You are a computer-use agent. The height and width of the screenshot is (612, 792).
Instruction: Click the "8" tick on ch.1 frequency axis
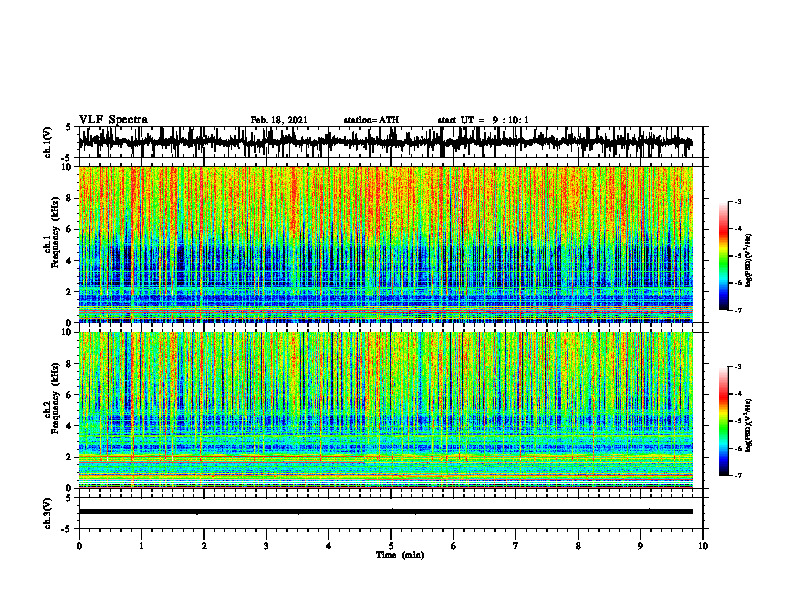coord(69,198)
